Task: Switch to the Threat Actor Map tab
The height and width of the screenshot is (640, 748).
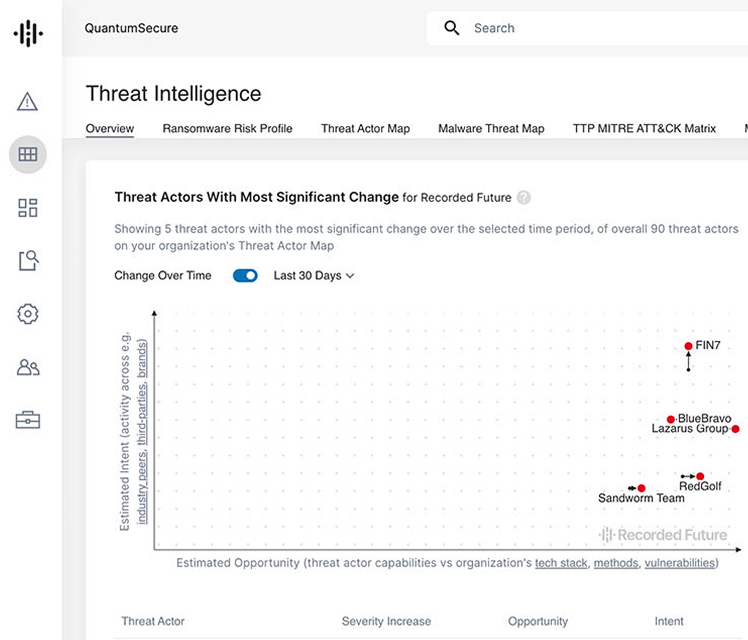Action: pyautogui.click(x=365, y=129)
